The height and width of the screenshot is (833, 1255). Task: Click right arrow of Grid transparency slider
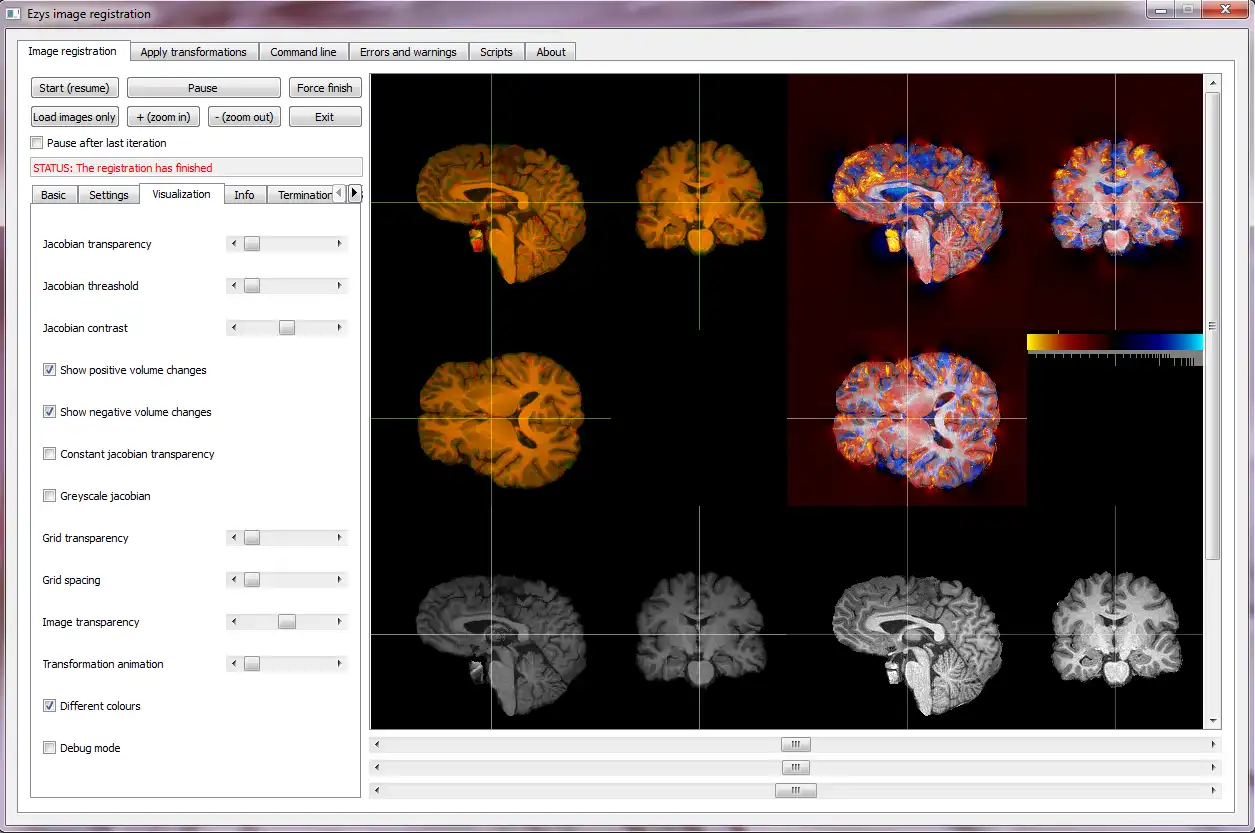point(339,538)
